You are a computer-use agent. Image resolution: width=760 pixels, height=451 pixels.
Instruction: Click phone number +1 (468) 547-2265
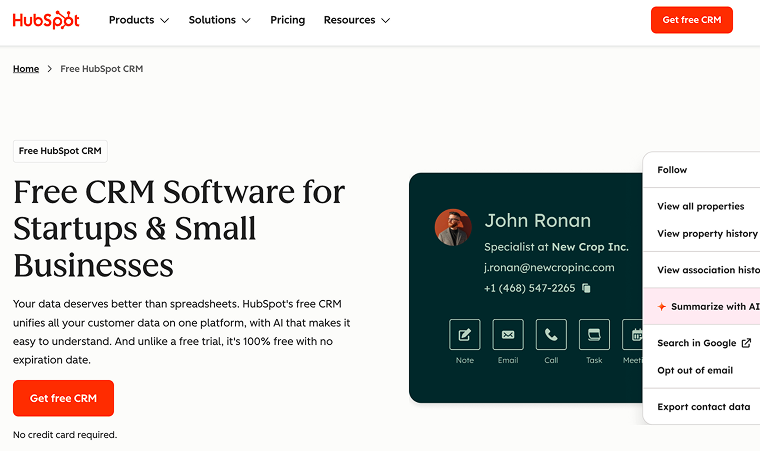point(529,288)
